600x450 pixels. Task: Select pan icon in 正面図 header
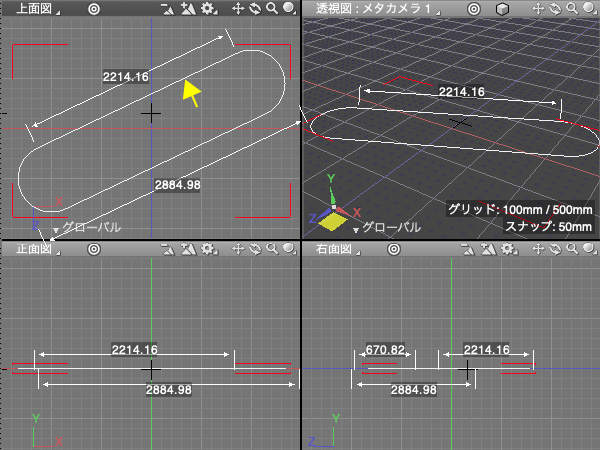[238, 249]
